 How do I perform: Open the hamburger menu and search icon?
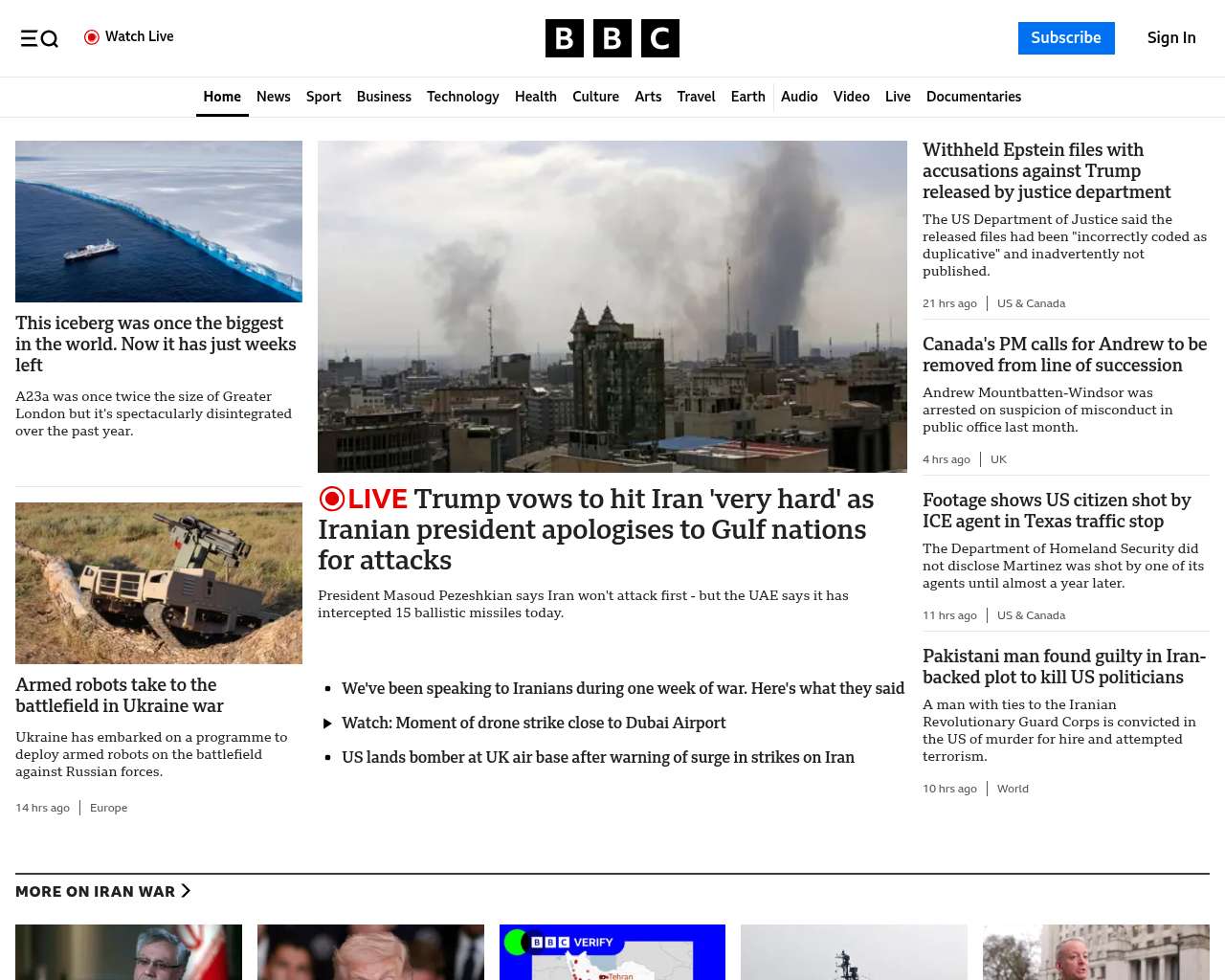39,38
